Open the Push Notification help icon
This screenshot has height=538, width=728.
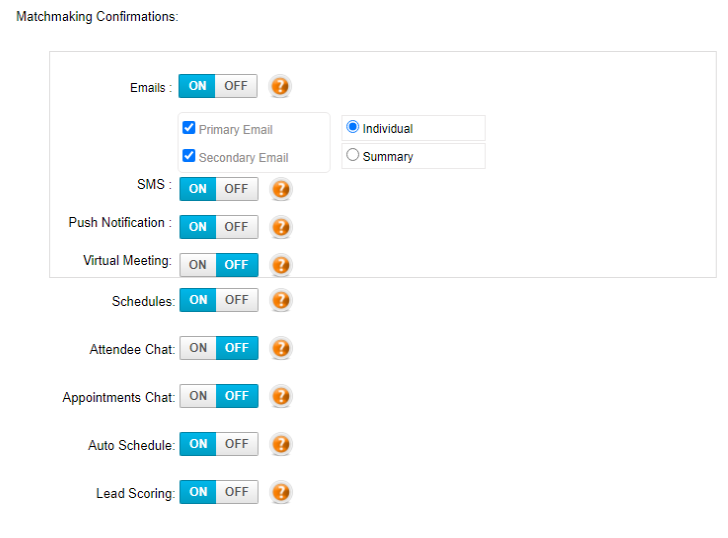(281, 227)
